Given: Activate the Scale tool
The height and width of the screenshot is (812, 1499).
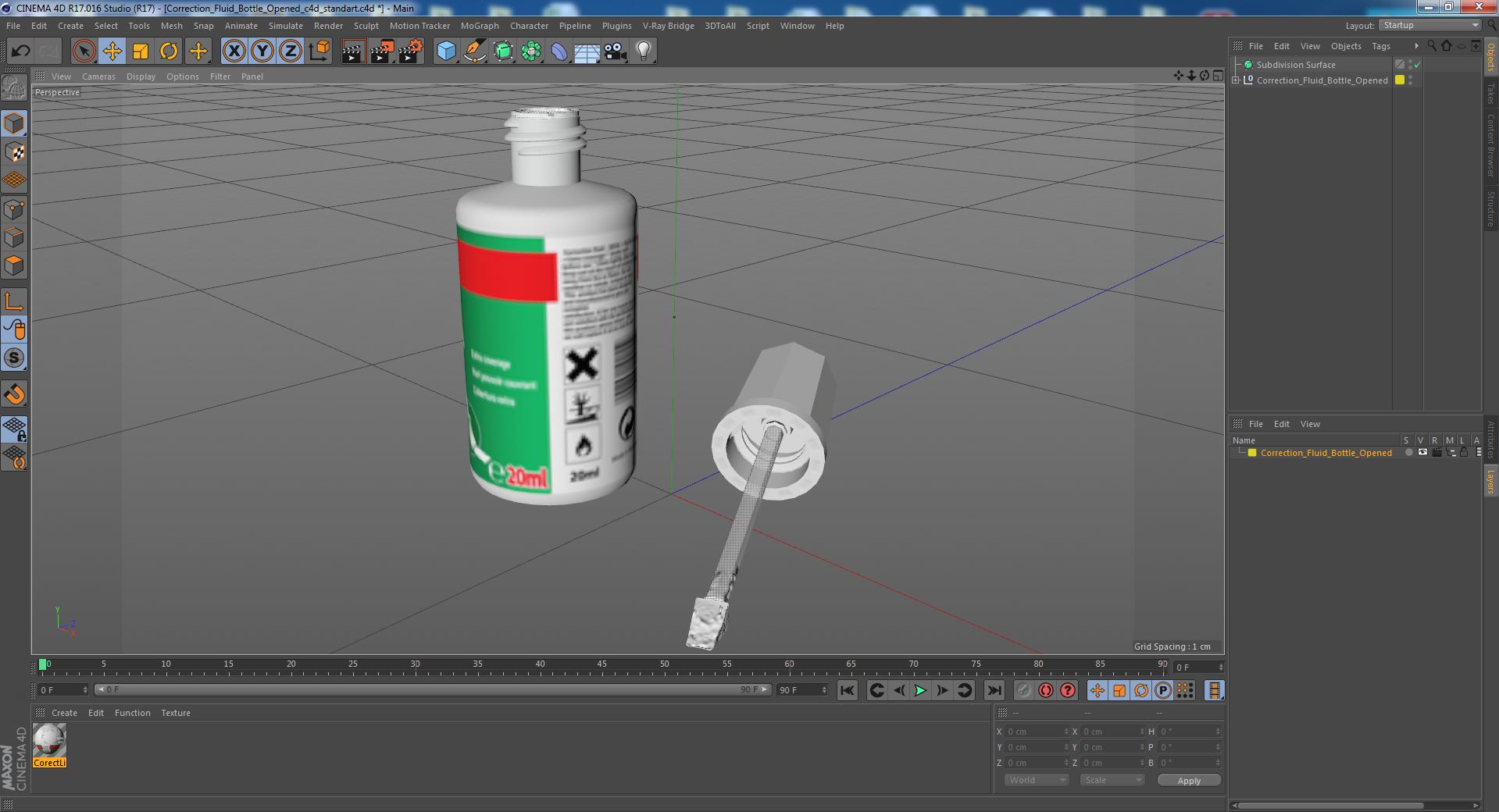Looking at the screenshot, I should (x=141, y=52).
